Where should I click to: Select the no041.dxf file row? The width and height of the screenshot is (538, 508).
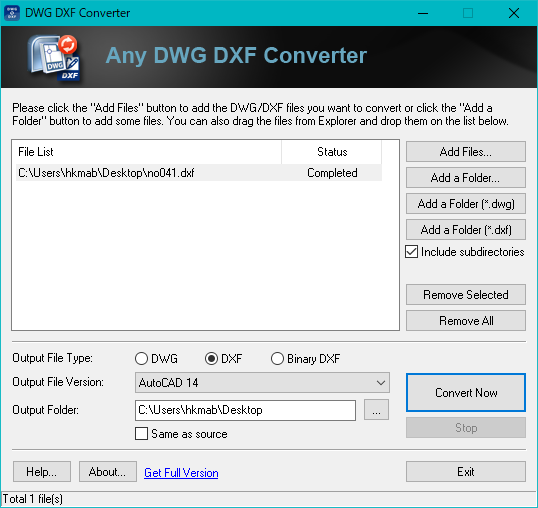(x=199, y=173)
